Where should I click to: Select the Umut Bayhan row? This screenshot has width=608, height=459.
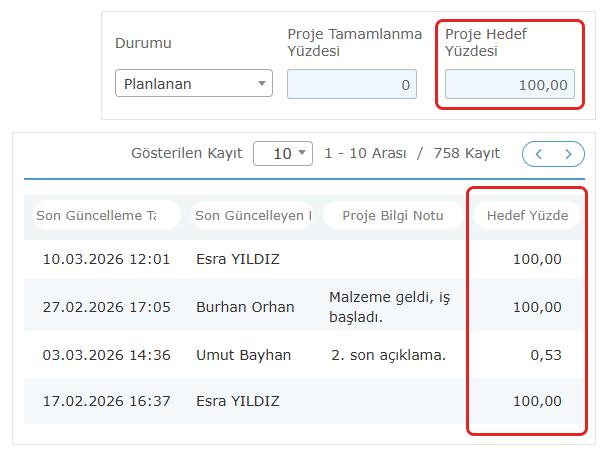pos(243,355)
